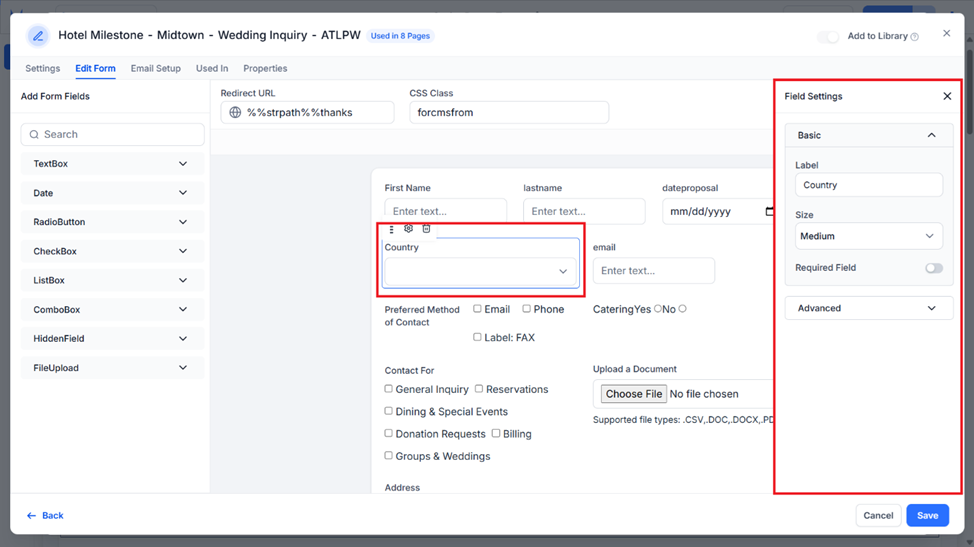Enable the Required Field toggle

point(934,268)
